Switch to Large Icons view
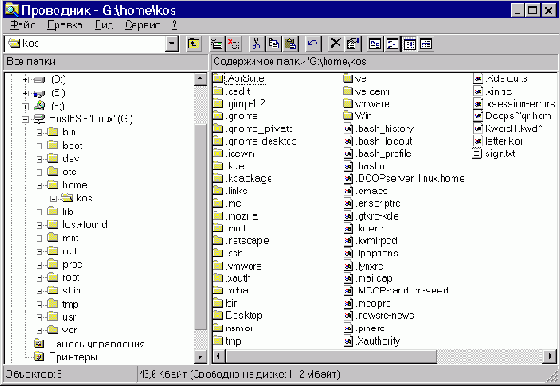 point(375,44)
